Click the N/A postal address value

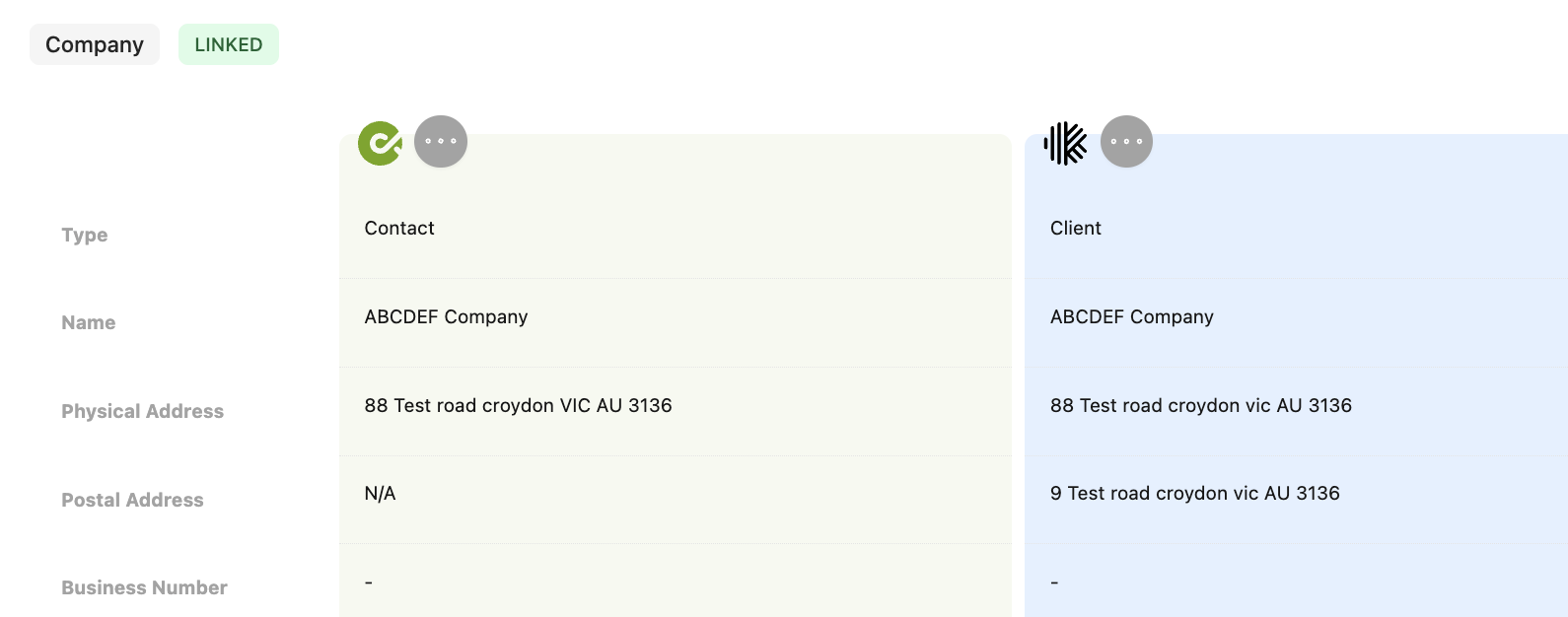(380, 493)
